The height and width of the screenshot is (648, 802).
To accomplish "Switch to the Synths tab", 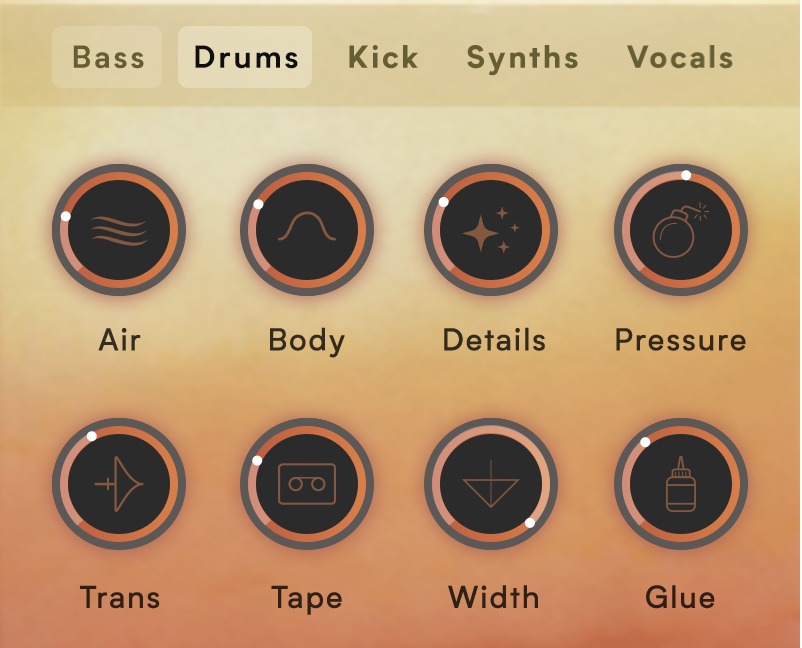I will (522, 57).
